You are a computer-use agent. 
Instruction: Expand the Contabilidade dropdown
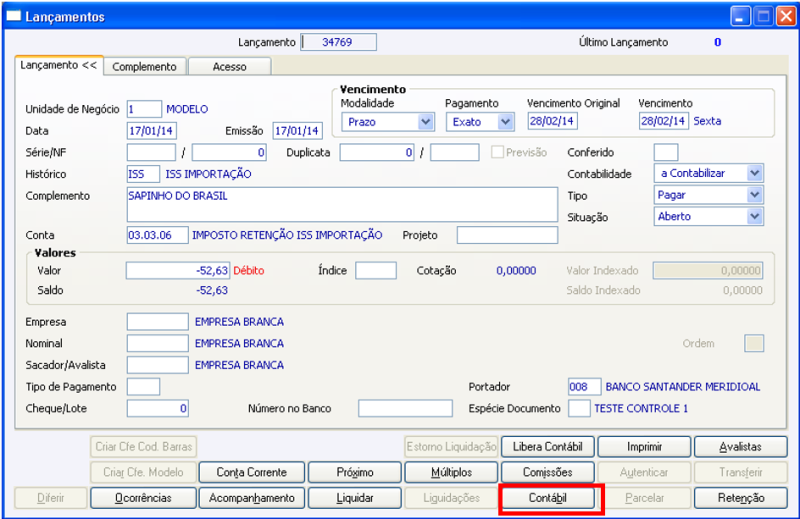(755, 174)
